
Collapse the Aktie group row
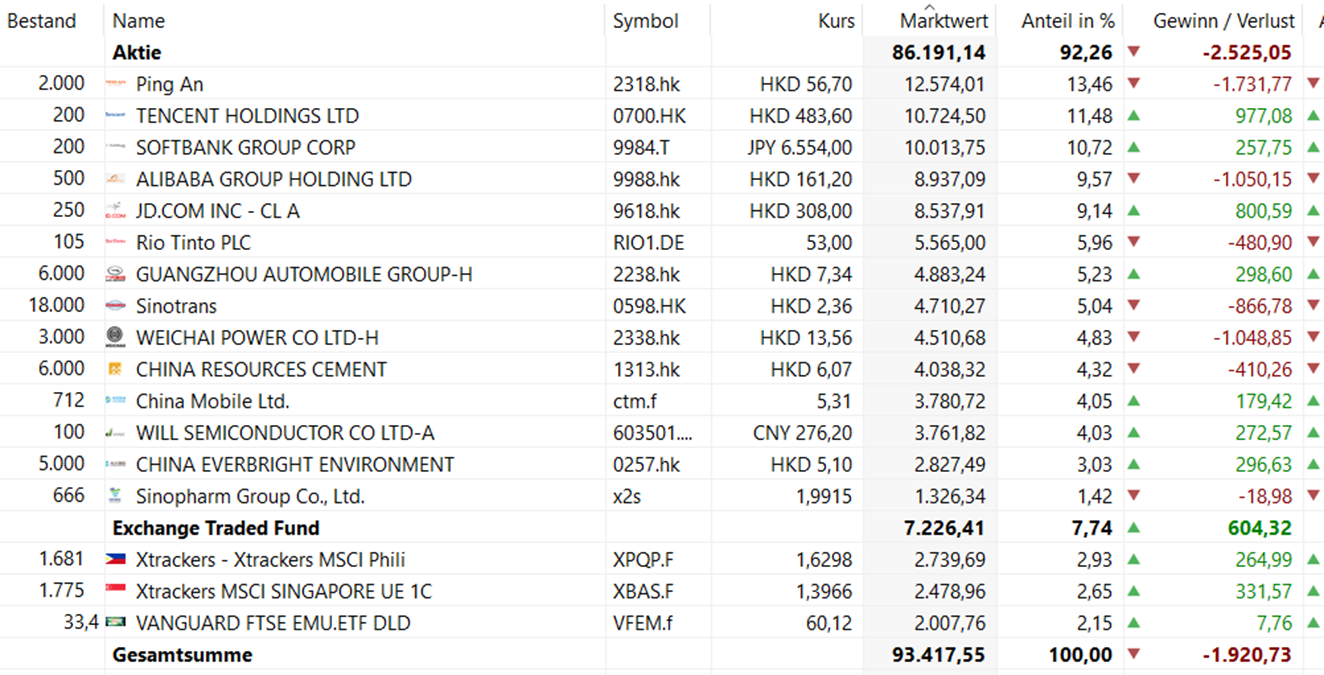pos(137,52)
